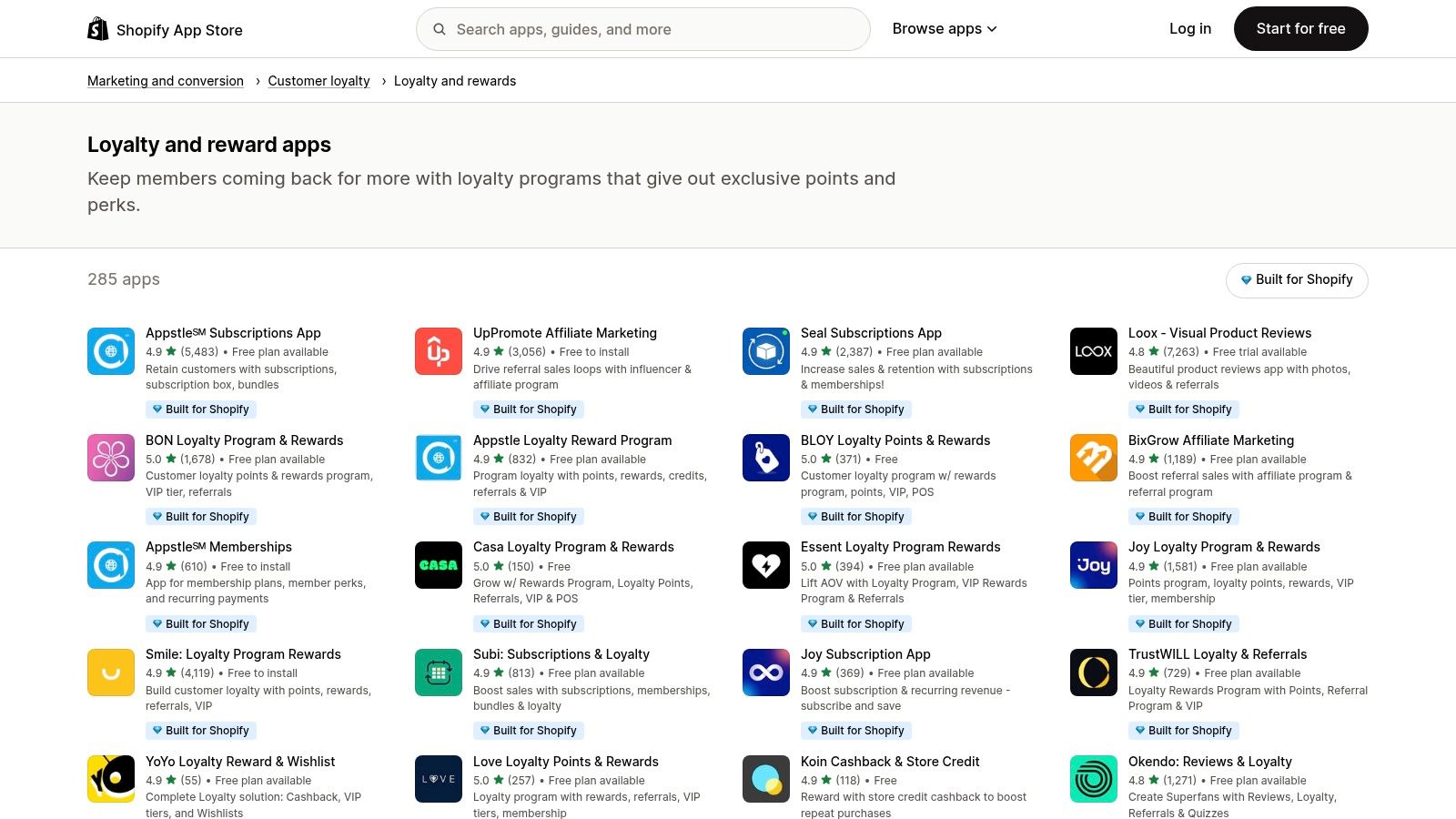1456x819 pixels.
Task: Open the Seal Subscriptions App icon
Action: pyautogui.click(x=765, y=350)
